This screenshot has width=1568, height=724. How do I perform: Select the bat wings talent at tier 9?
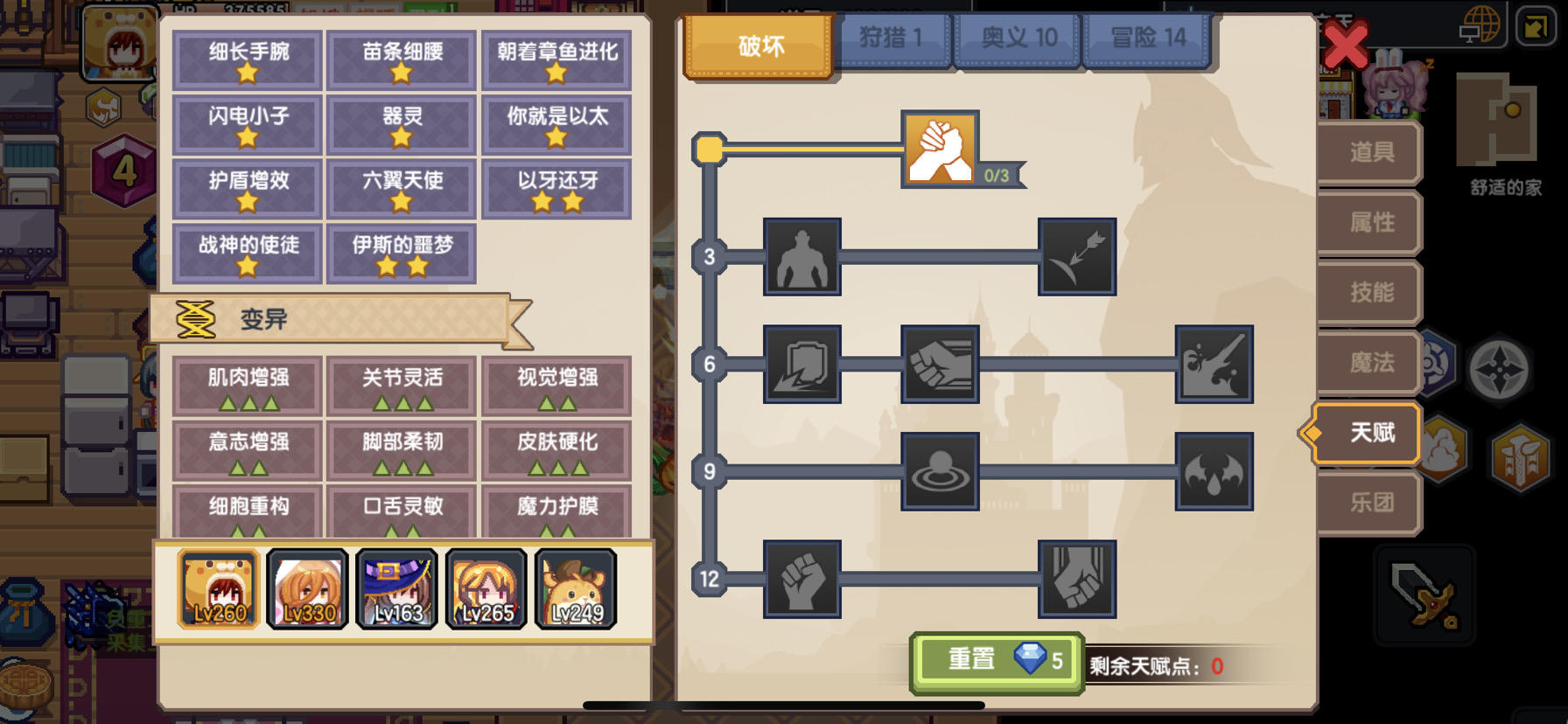tap(1214, 471)
